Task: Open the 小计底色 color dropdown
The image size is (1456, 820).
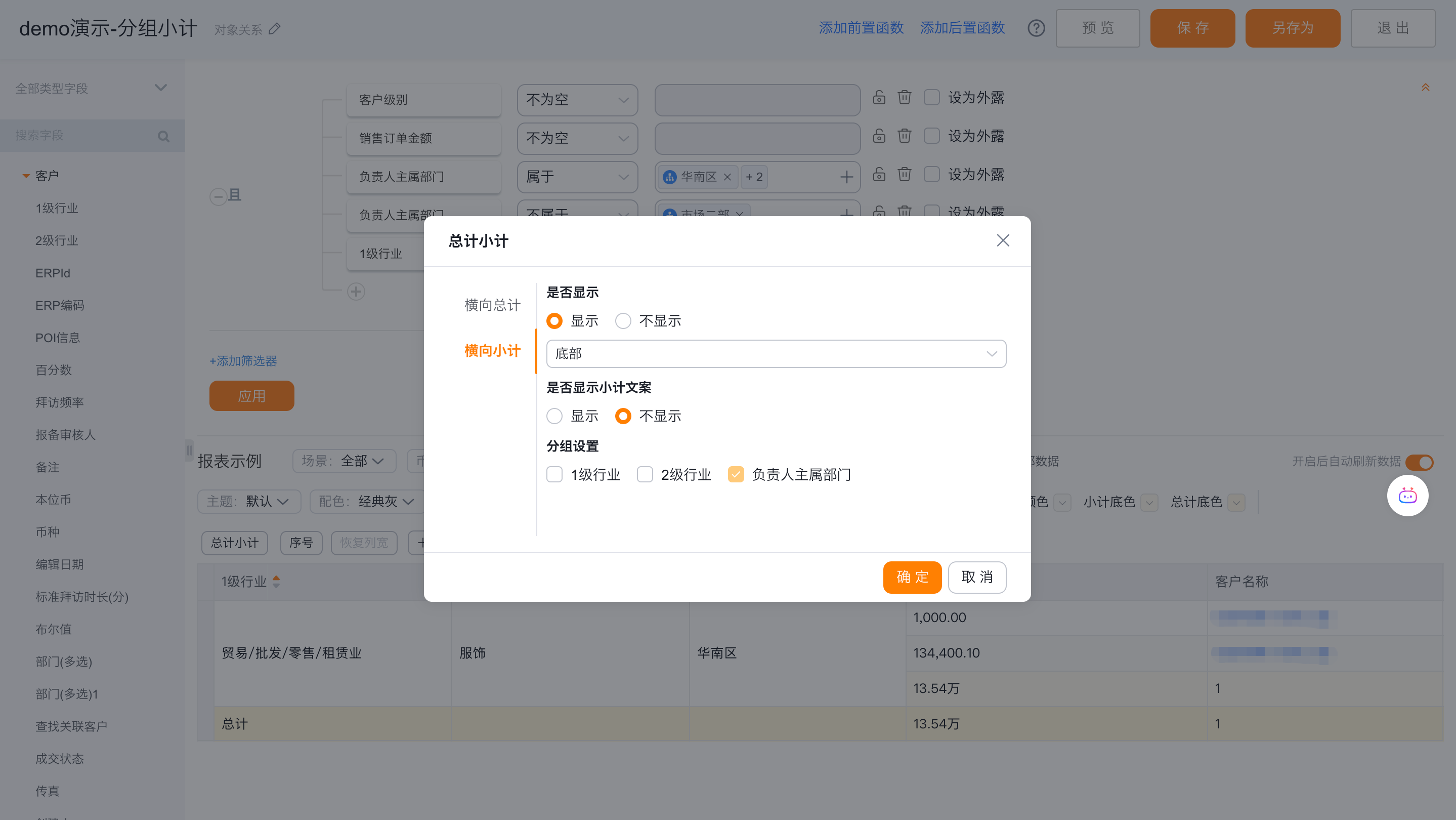Action: tap(1149, 502)
